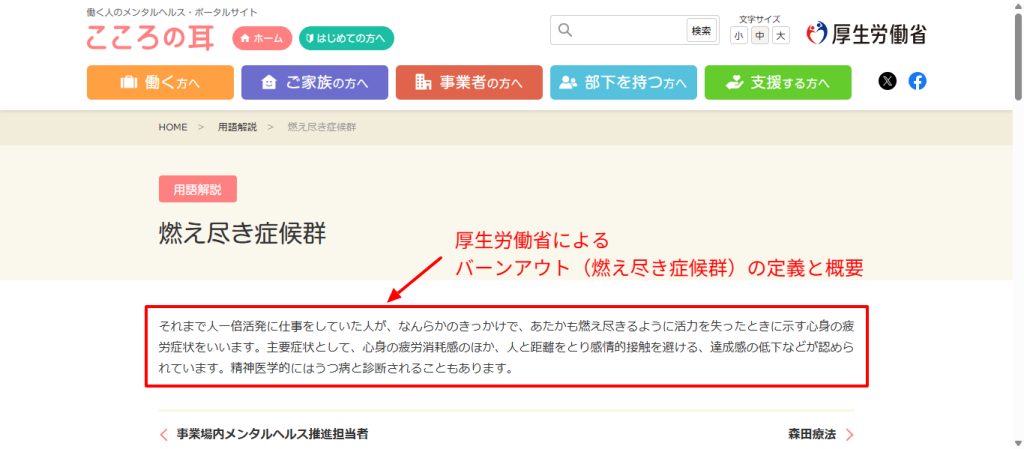Open the X (Twitter) social icon
The height and width of the screenshot is (449, 1024).
(x=887, y=82)
